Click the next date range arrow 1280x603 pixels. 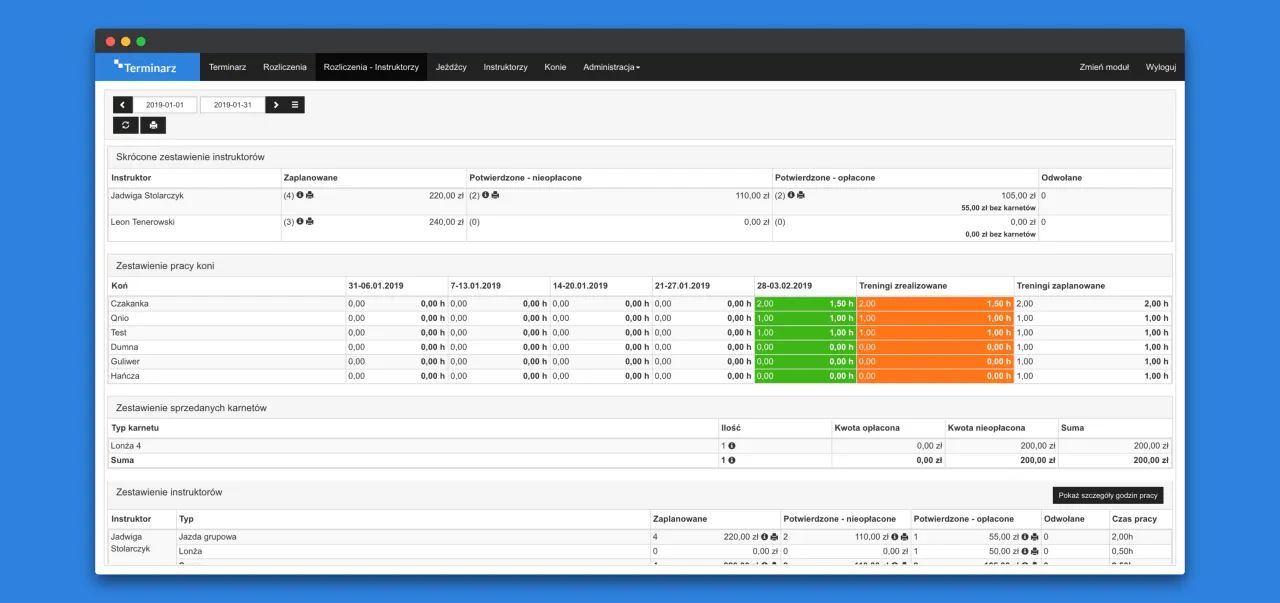[276, 105]
